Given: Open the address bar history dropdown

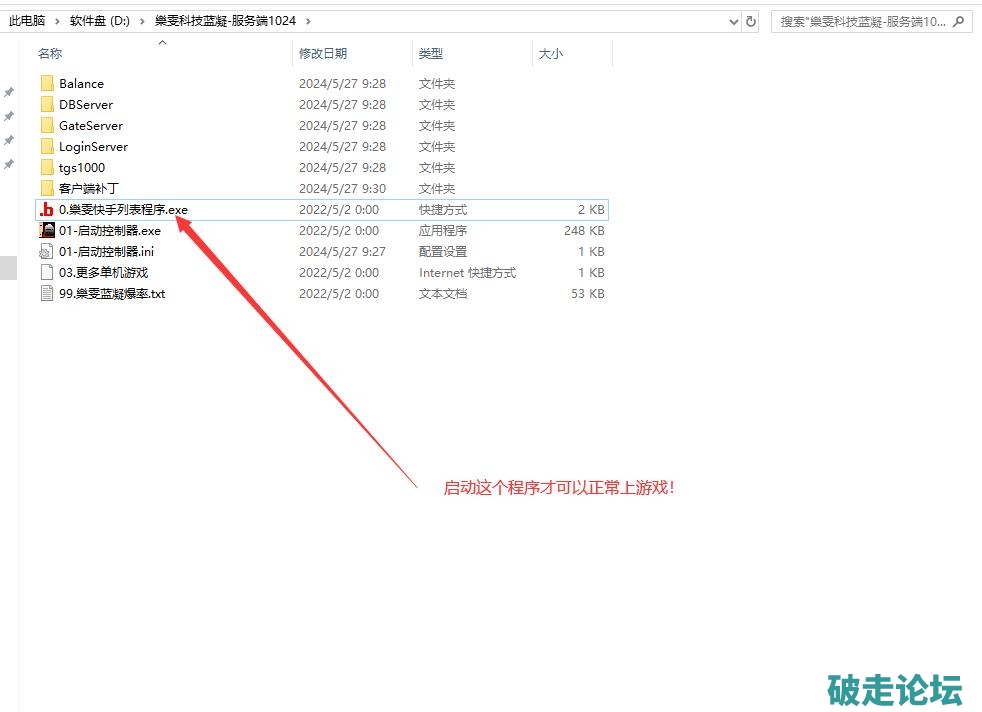Looking at the screenshot, I should tap(731, 21).
